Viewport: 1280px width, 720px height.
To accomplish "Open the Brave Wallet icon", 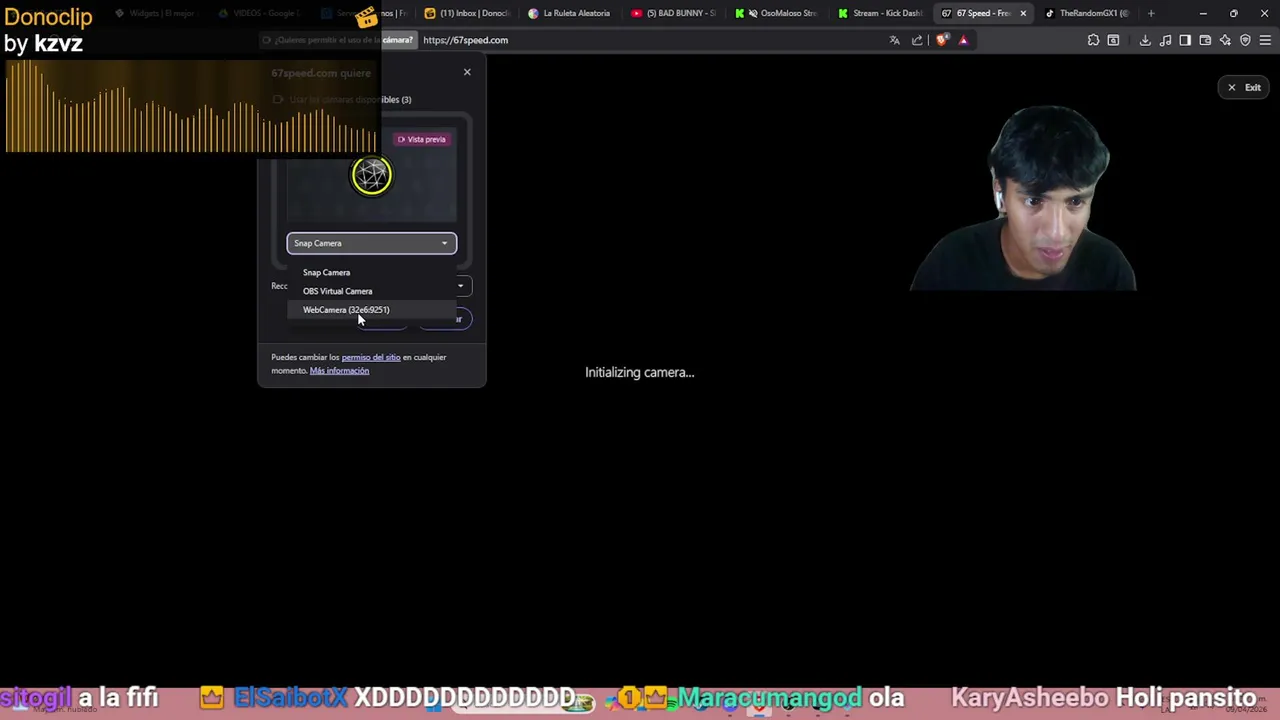I will click(1205, 40).
